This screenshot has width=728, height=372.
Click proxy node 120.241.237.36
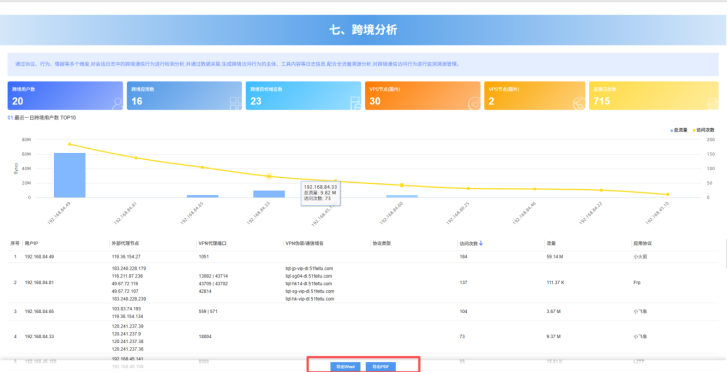tap(128, 349)
